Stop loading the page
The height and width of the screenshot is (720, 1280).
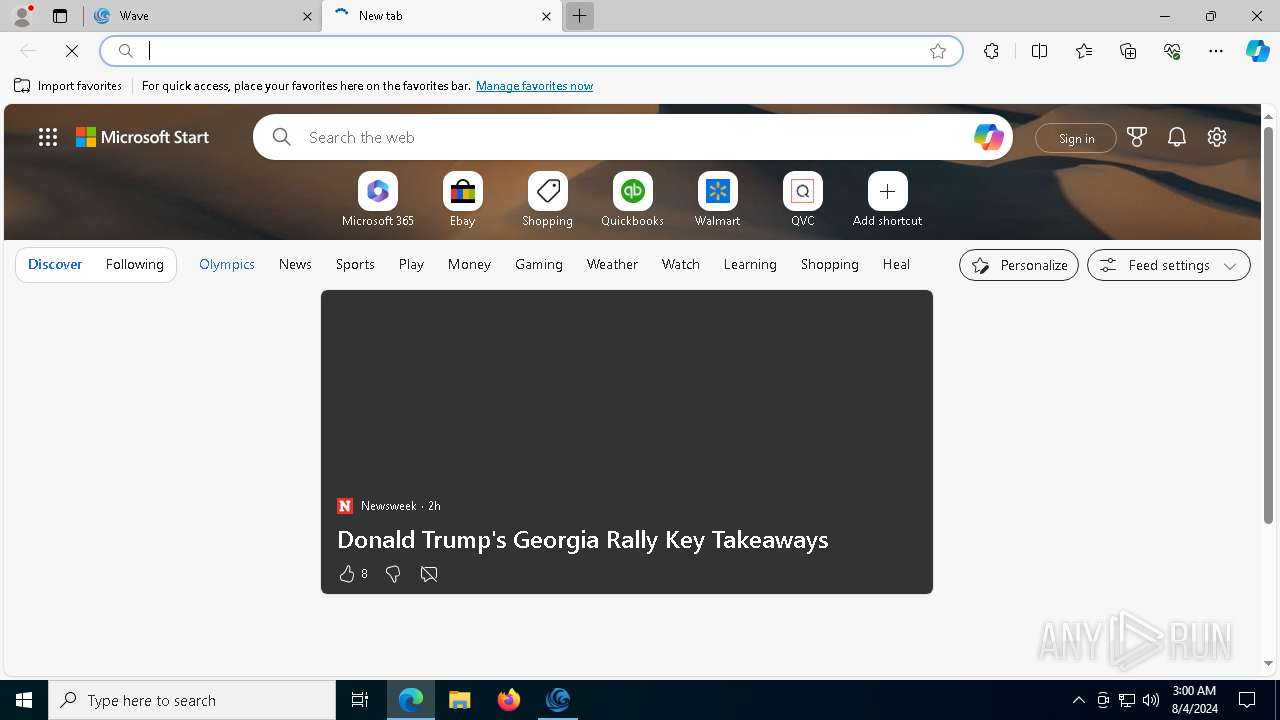click(x=72, y=51)
